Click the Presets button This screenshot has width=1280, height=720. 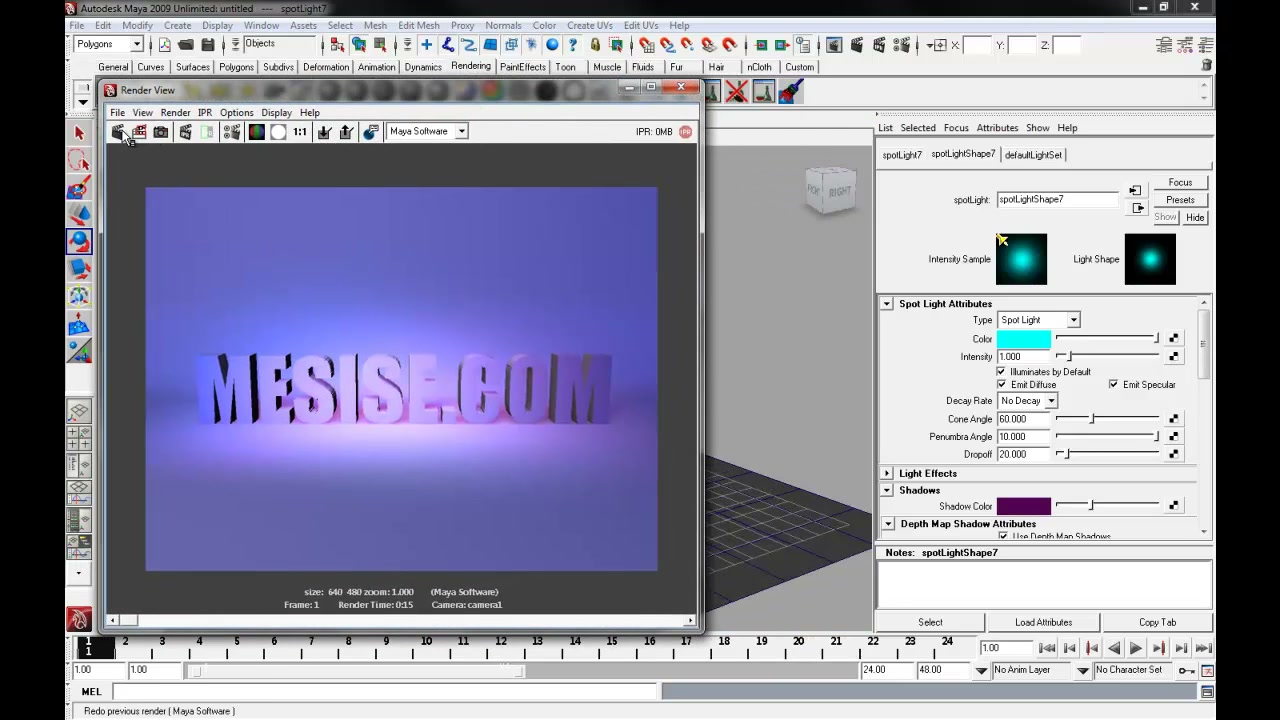coord(1180,200)
